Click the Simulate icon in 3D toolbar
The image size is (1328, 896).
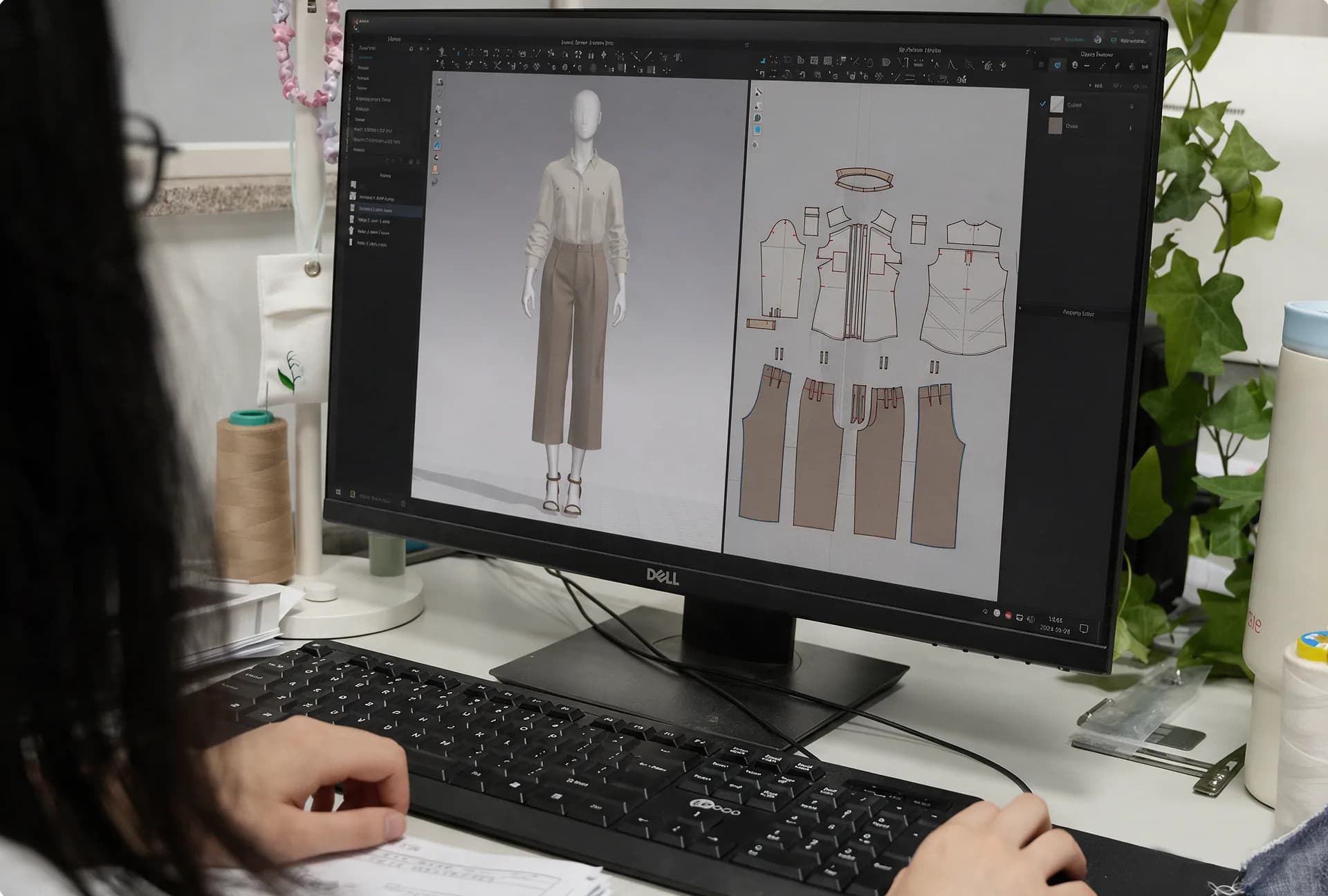click(442, 53)
